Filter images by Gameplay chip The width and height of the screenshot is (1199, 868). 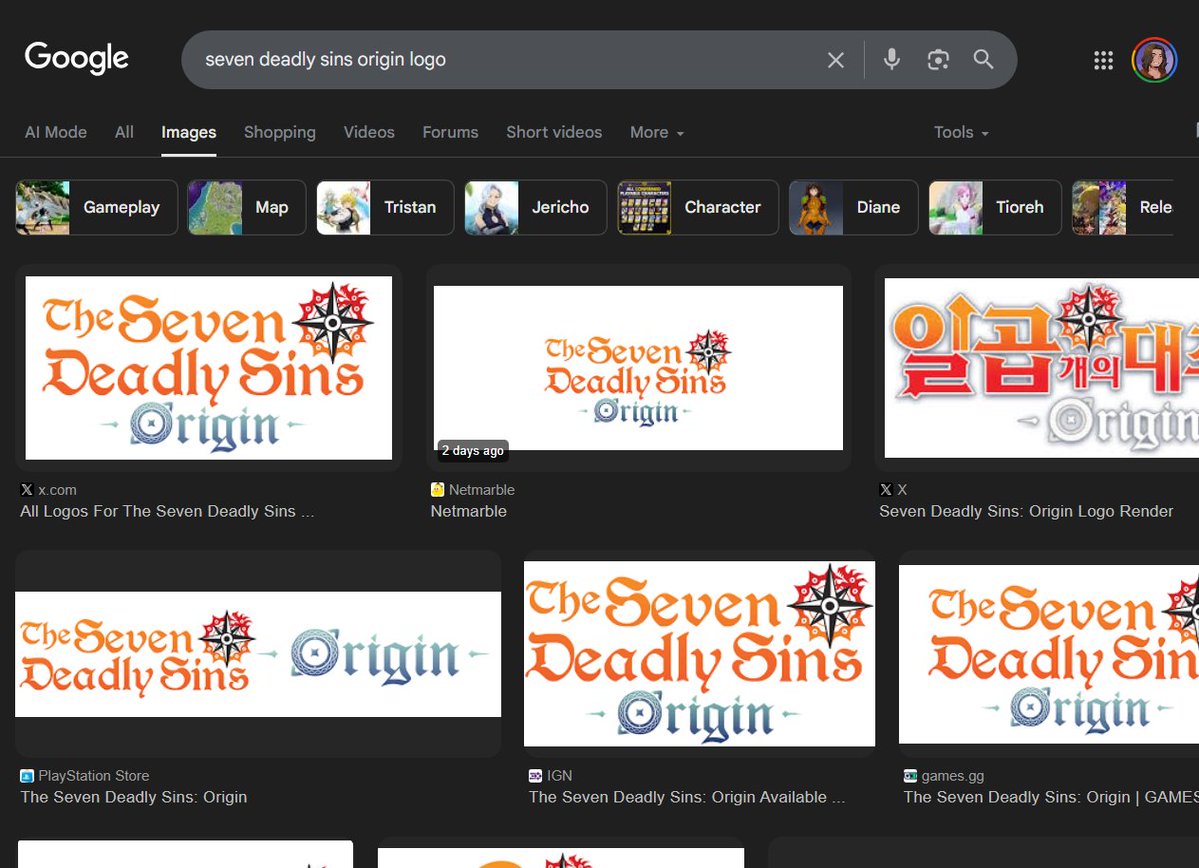[96, 207]
